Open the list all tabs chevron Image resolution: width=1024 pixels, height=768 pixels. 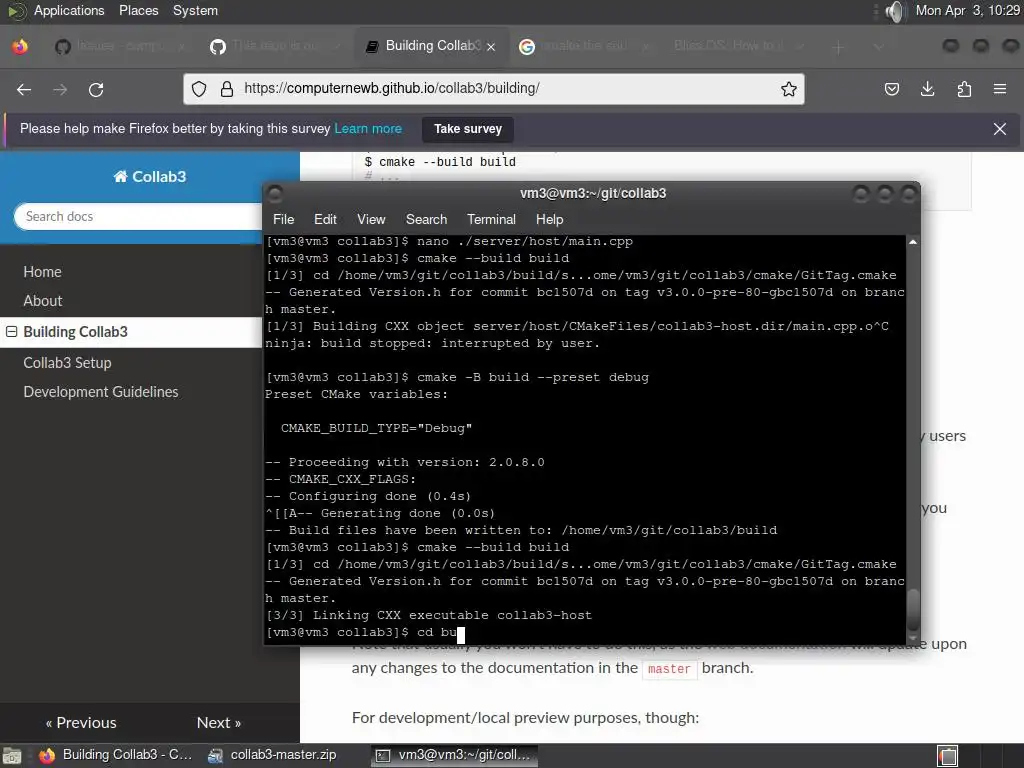(878, 47)
